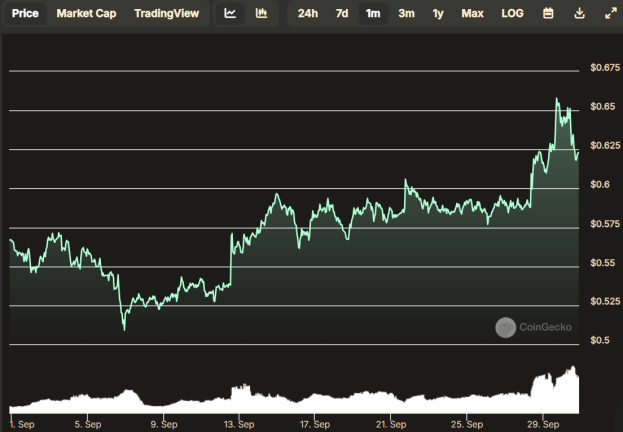The height and width of the screenshot is (432, 623).
Task: Choose the 1y time range
Action: tap(437, 14)
